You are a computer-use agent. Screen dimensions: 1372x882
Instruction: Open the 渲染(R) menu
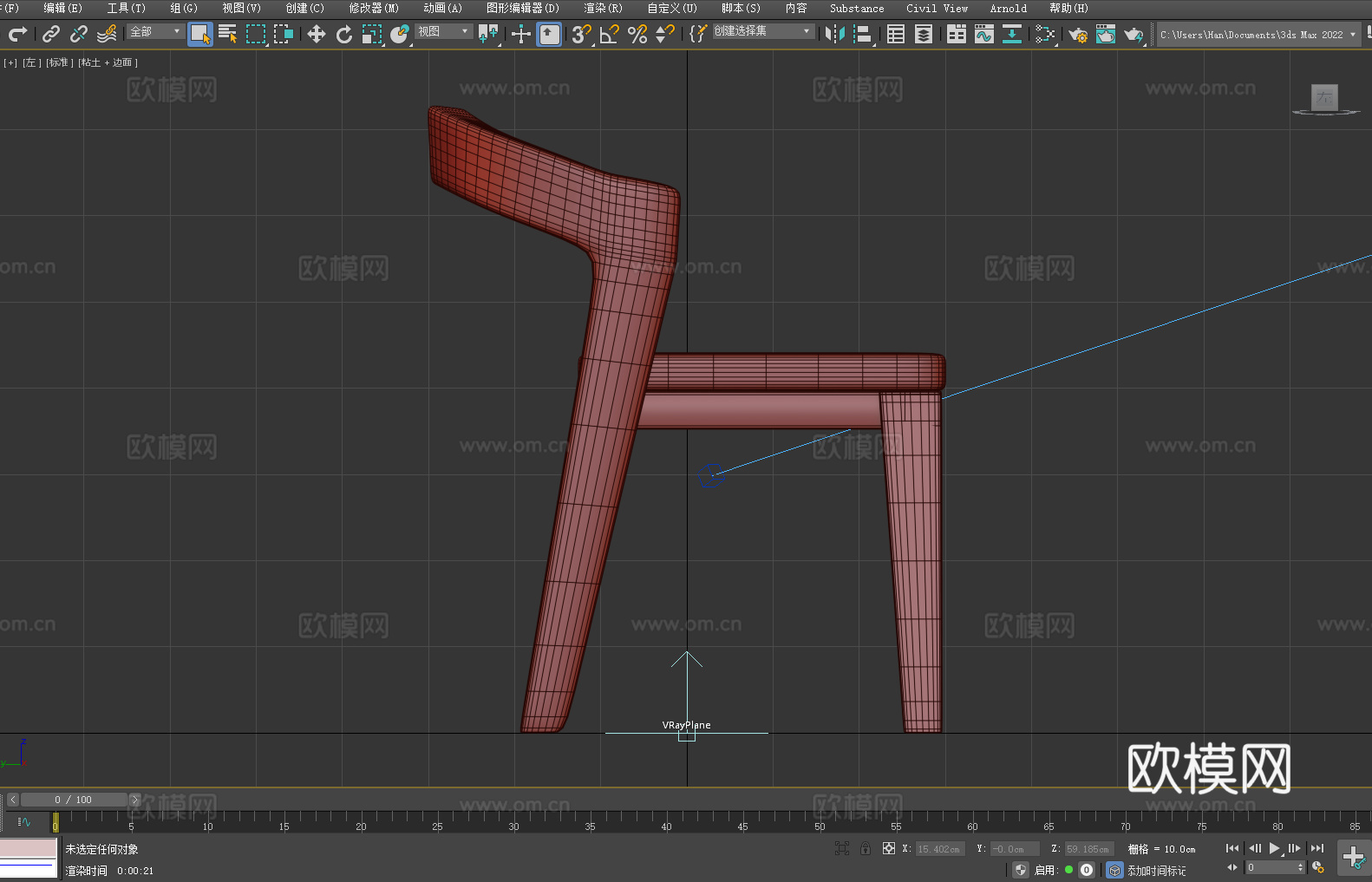603,8
